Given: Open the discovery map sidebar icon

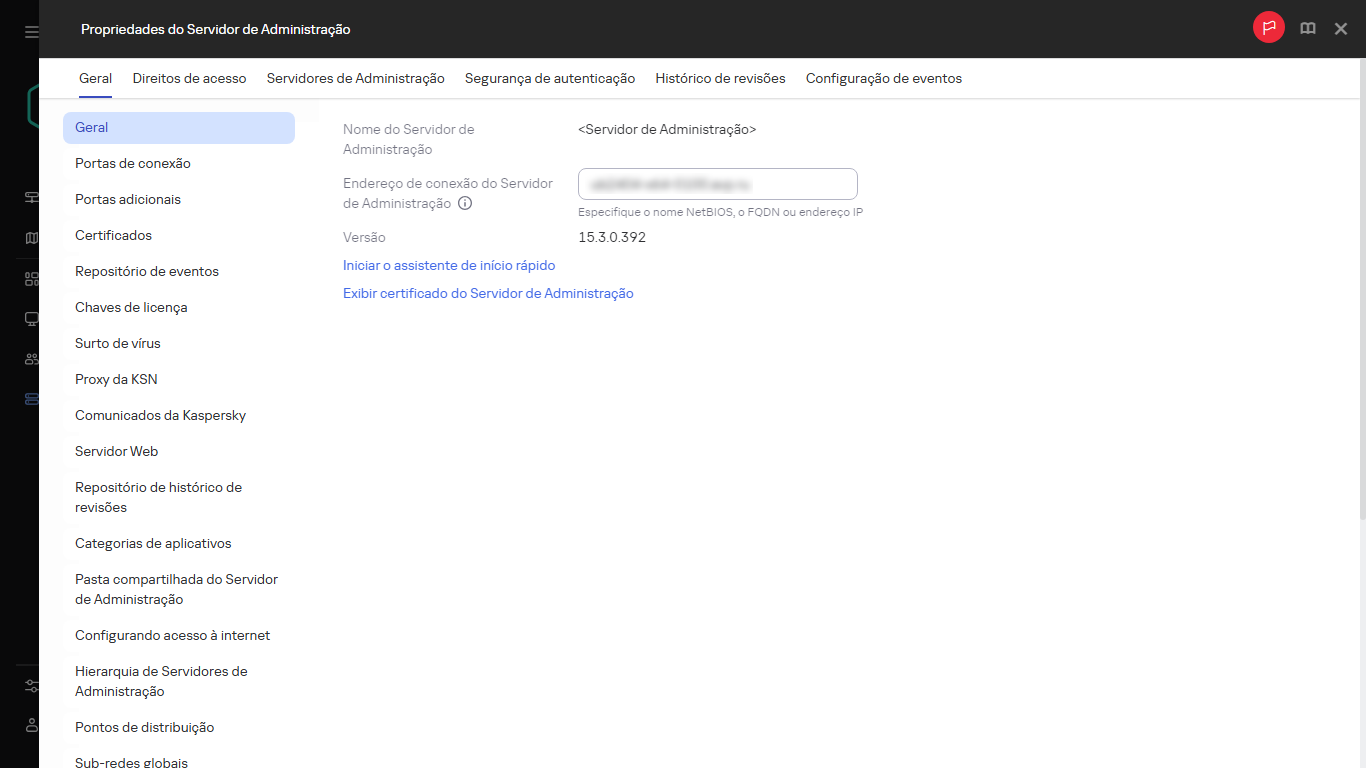Looking at the screenshot, I should tap(30, 237).
